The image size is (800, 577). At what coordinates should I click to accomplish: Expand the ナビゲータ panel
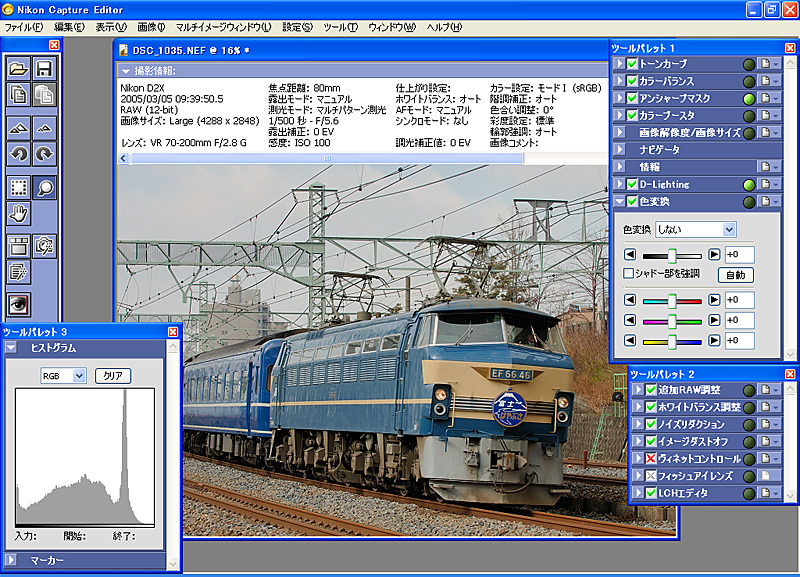(x=619, y=150)
